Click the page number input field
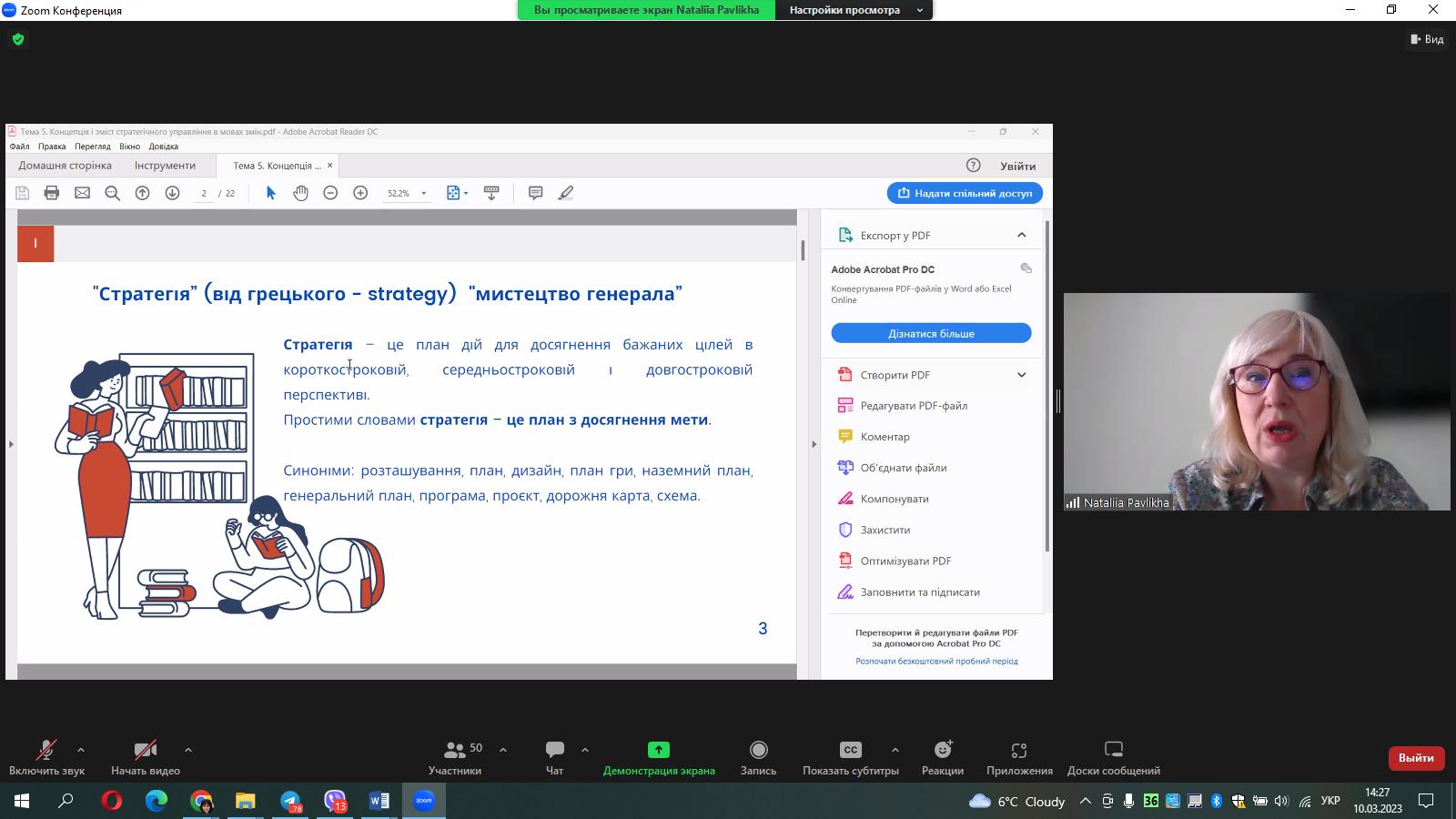Viewport: 1456px width, 819px height. (x=204, y=193)
